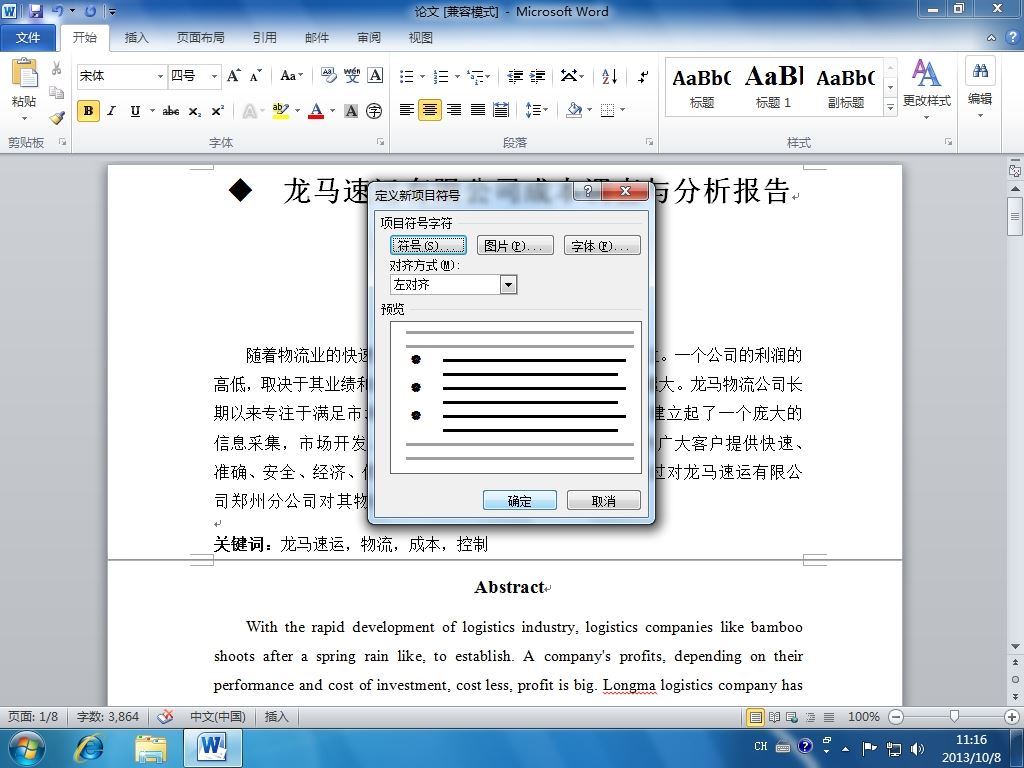This screenshot has width=1024, height=768.
Task: Click the Bullets list icon
Action: [x=406, y=76]
